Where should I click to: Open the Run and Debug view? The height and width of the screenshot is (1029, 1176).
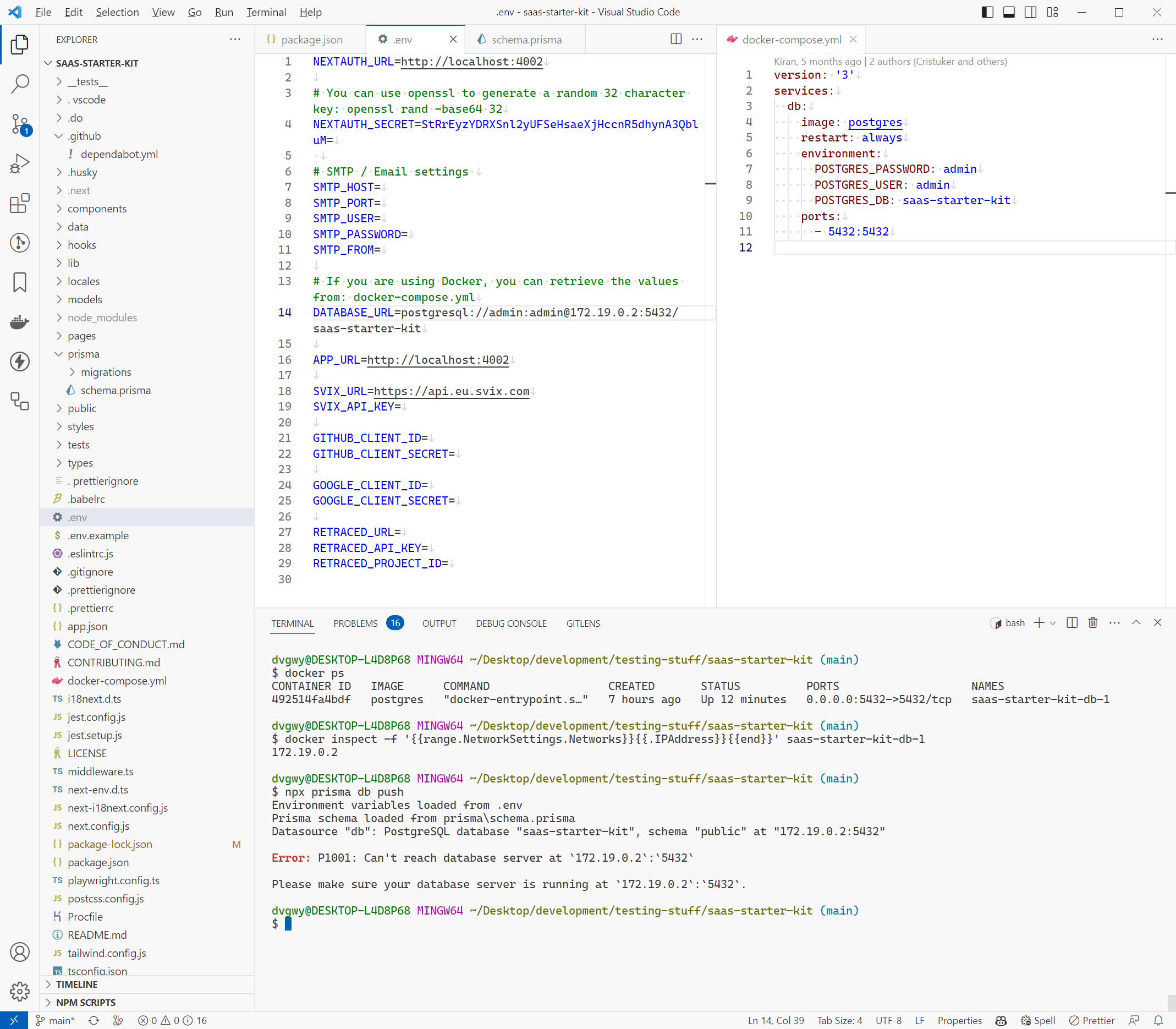click(20, 162)
